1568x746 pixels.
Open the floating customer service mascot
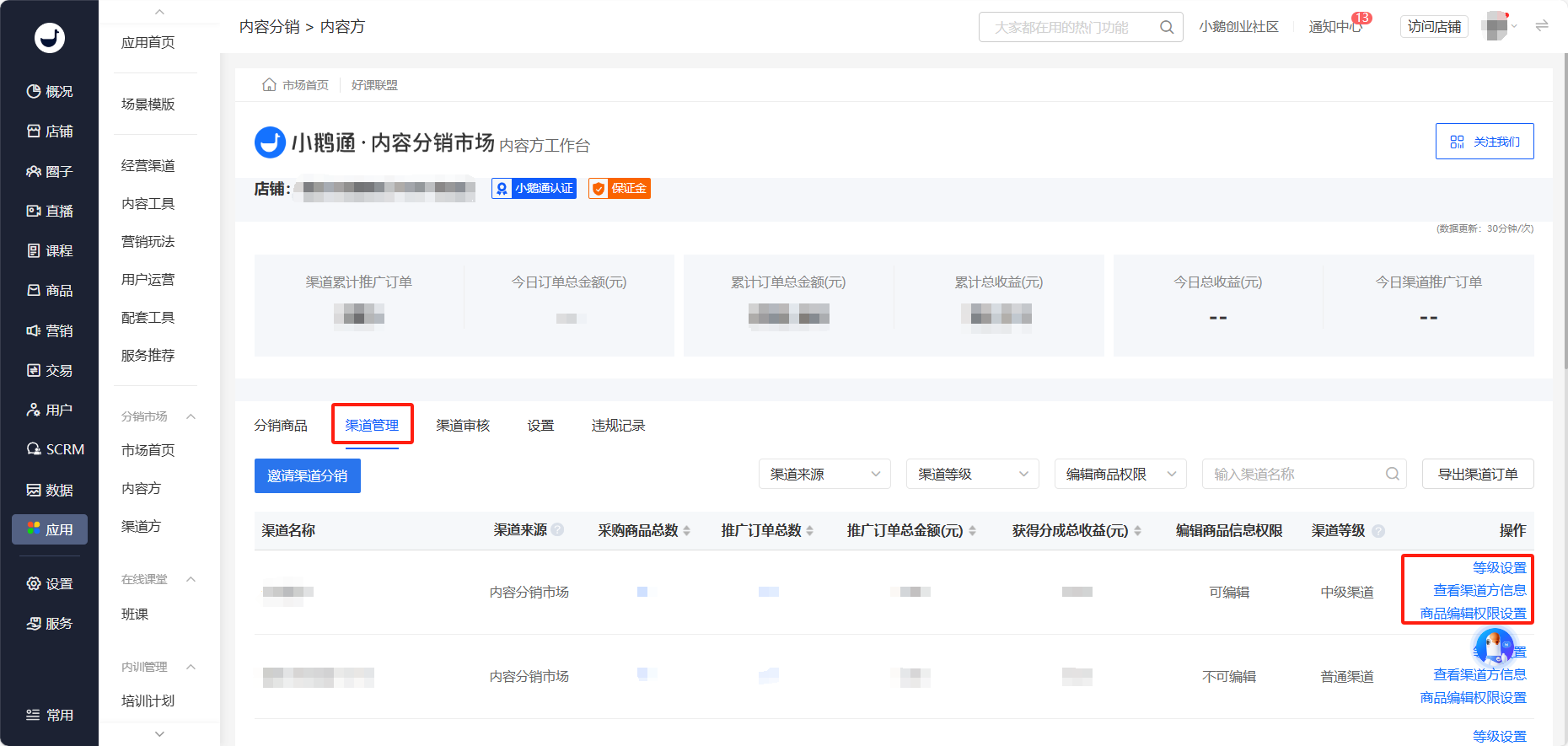[1495, 648]
